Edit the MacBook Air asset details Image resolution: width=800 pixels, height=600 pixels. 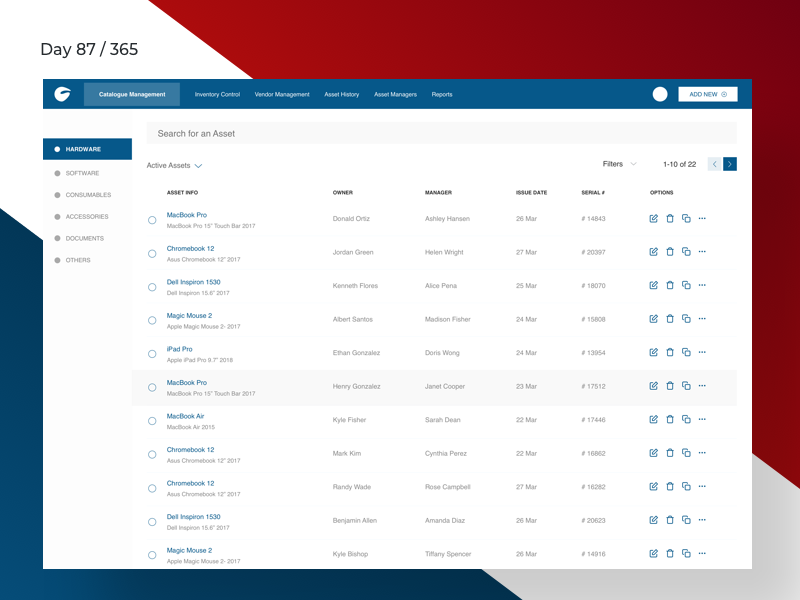tap(653, 419)
